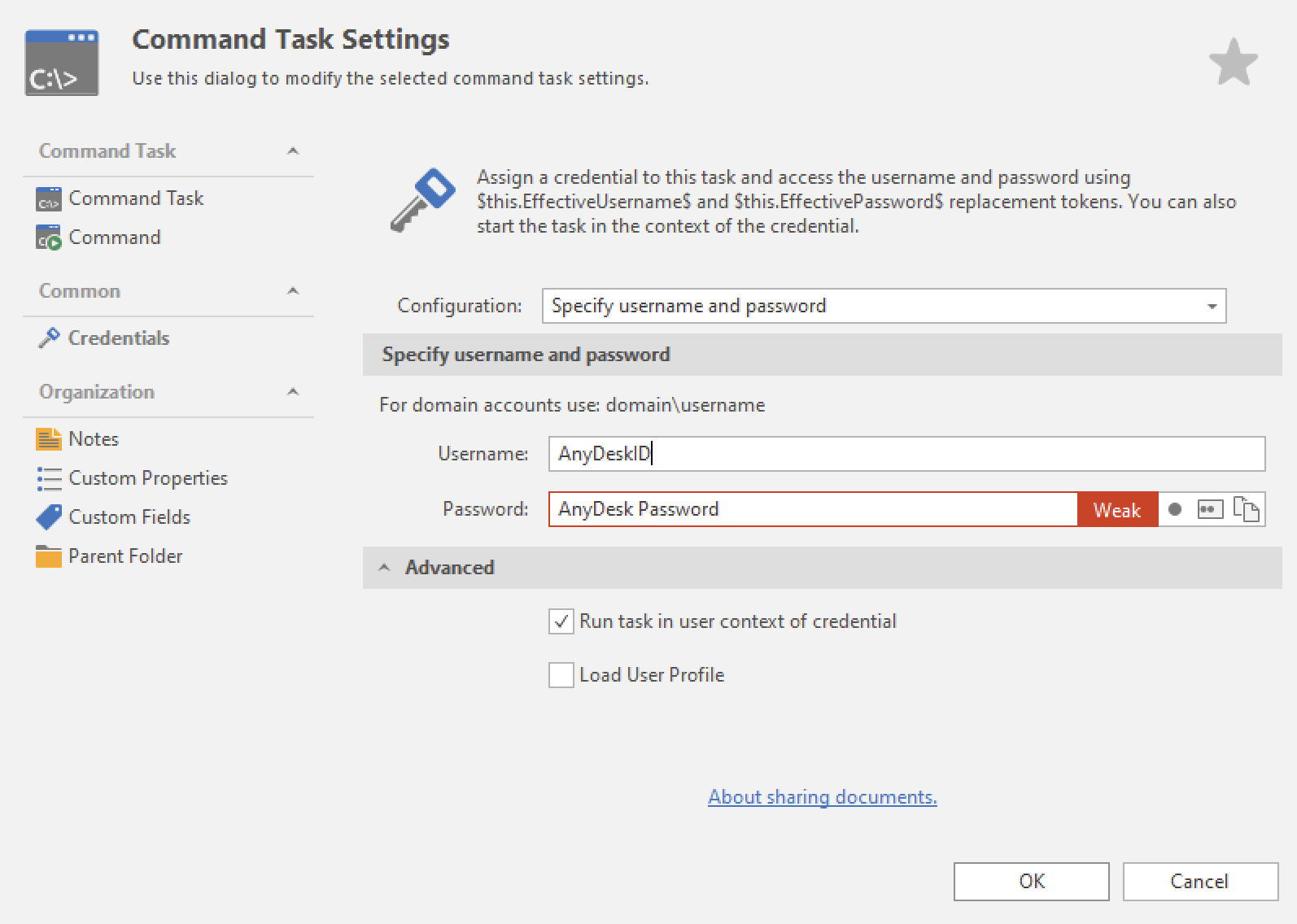This screenshot has width=1297, height=924.
Task: Uncheck Run task in user context
Action: point(561,622)
